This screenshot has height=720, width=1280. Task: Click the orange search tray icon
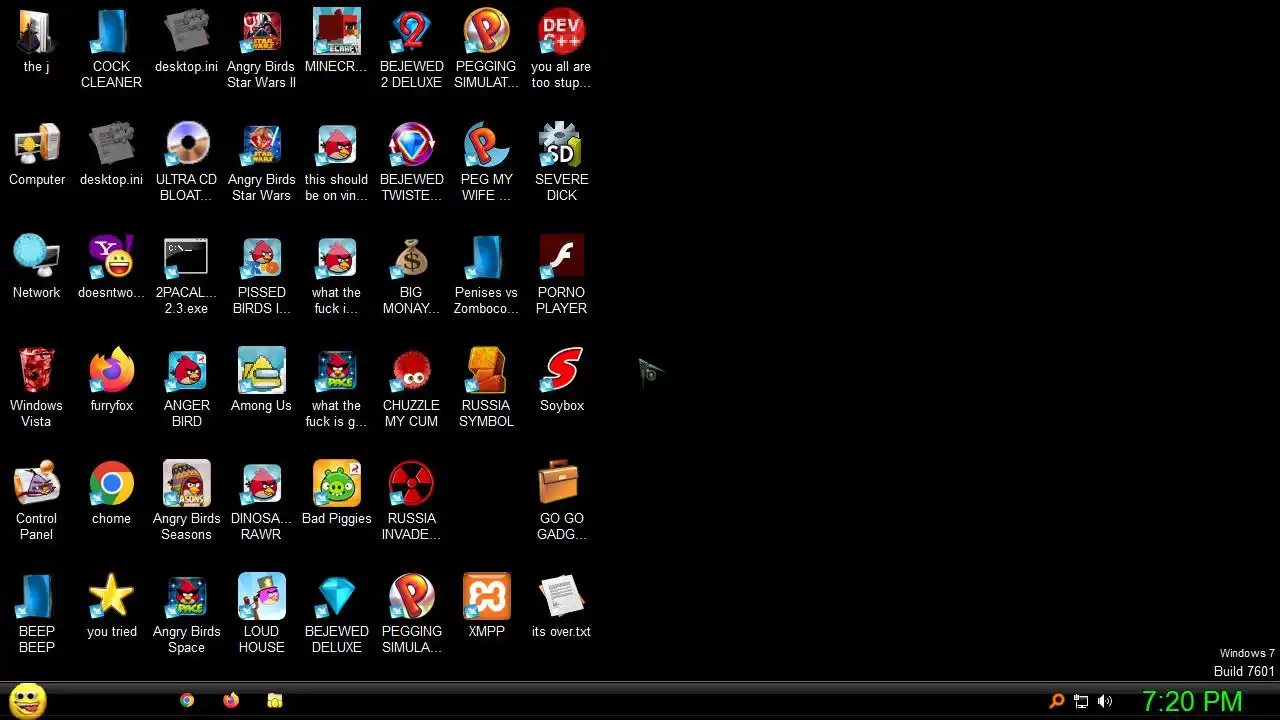pos(1056,701)
